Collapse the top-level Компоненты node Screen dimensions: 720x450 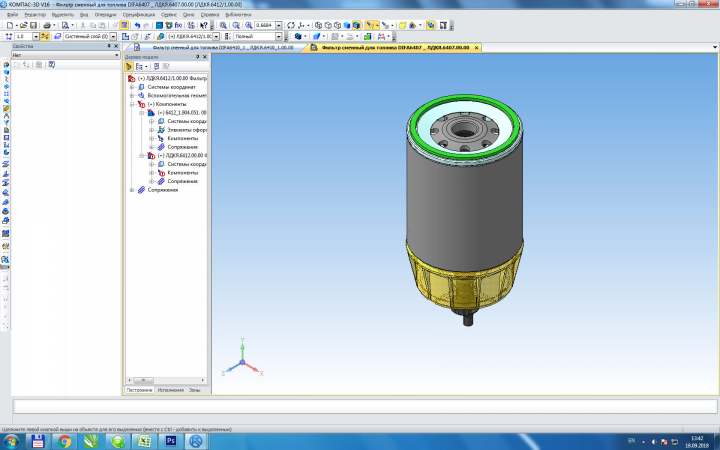click(132, 104)
